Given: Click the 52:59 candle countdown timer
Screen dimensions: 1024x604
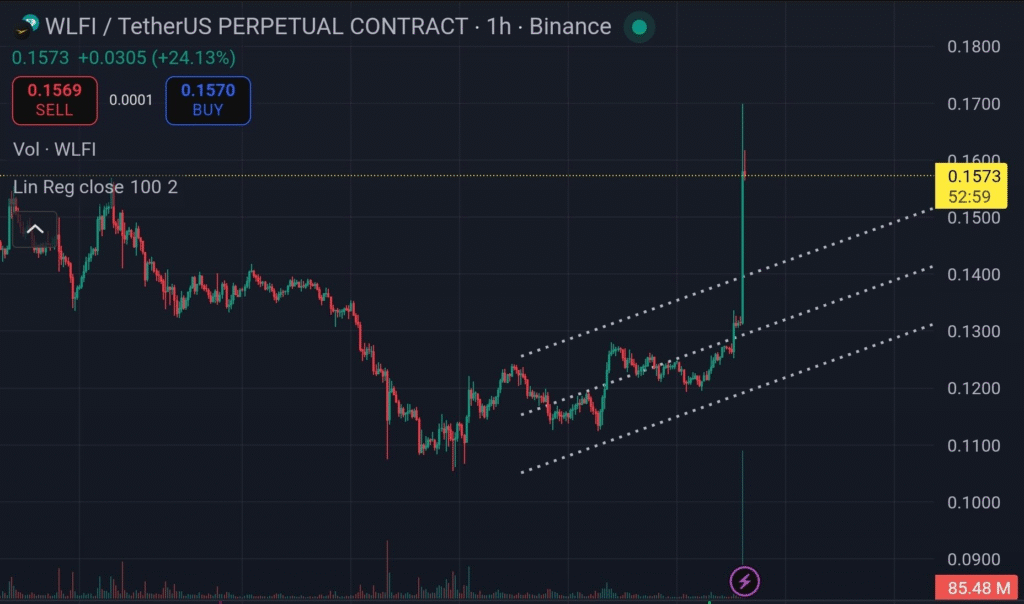Looking at the screenshot, I should [x=968, y=197].
